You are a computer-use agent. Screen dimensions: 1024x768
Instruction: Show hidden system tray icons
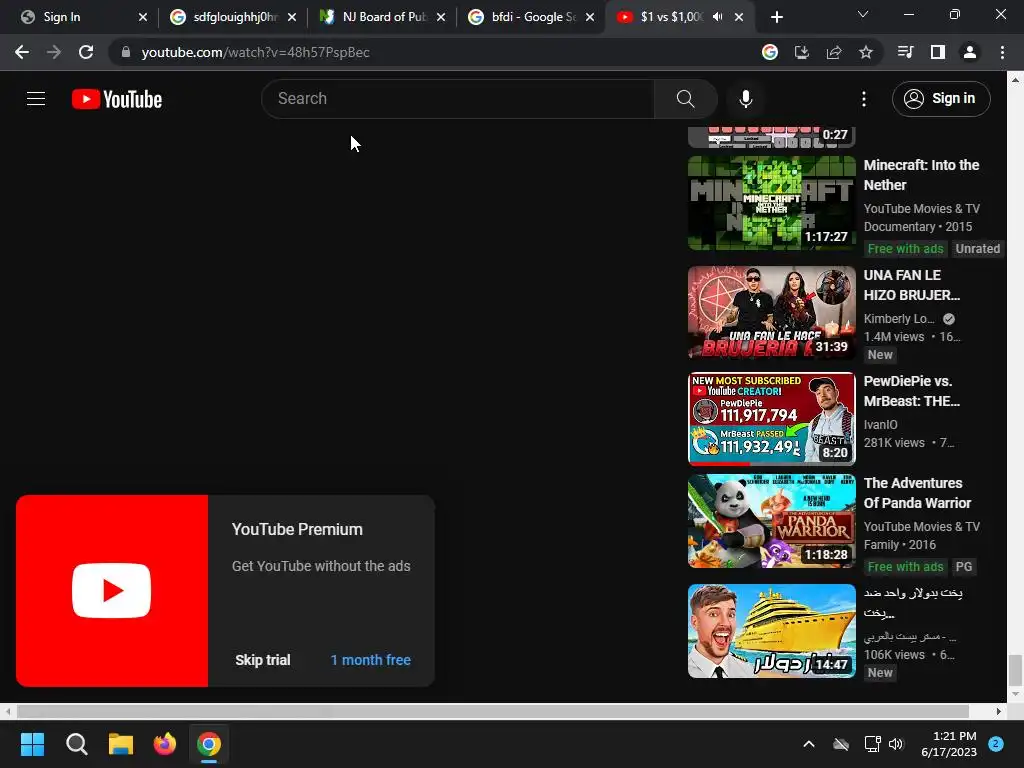pyautogui.click(x=808, y=744)
